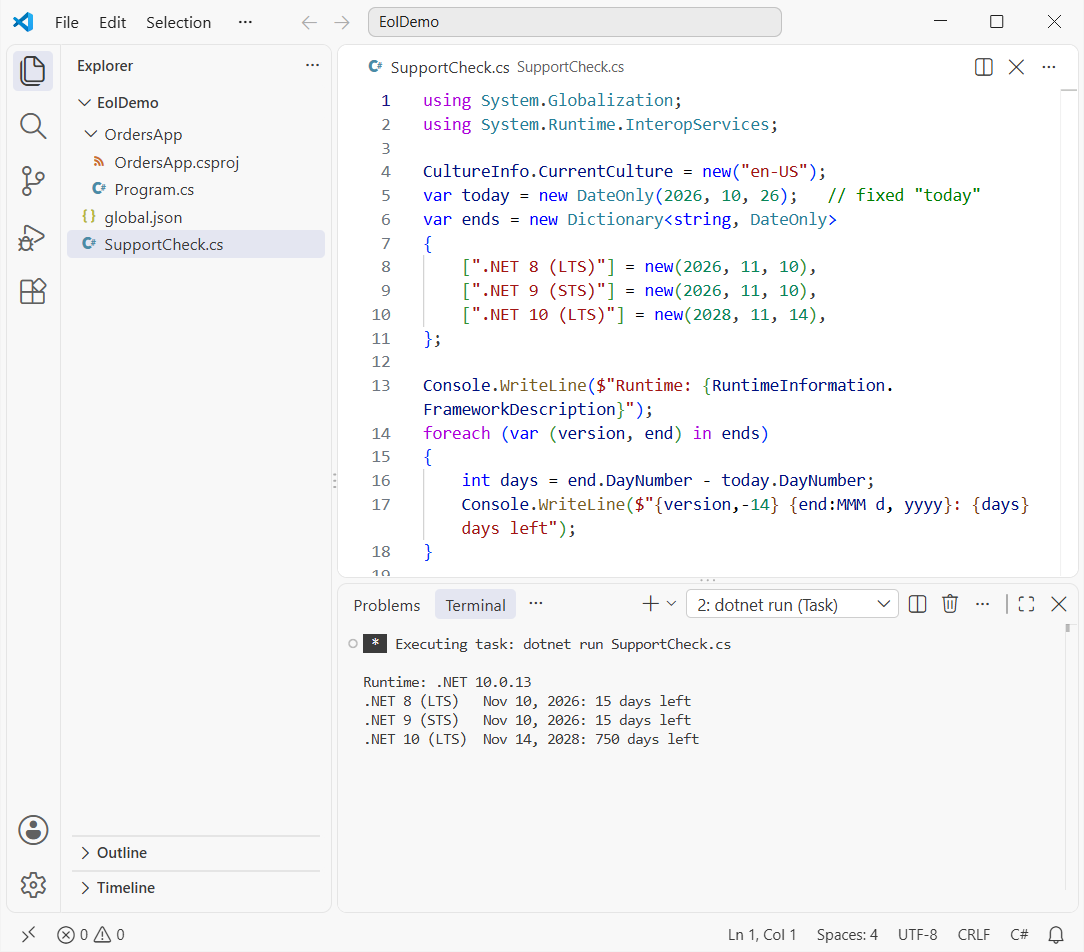Screen dimensions: 1084x952
Task: Open additional menu items ellipsis in title bar
Action: coord(245,22)
